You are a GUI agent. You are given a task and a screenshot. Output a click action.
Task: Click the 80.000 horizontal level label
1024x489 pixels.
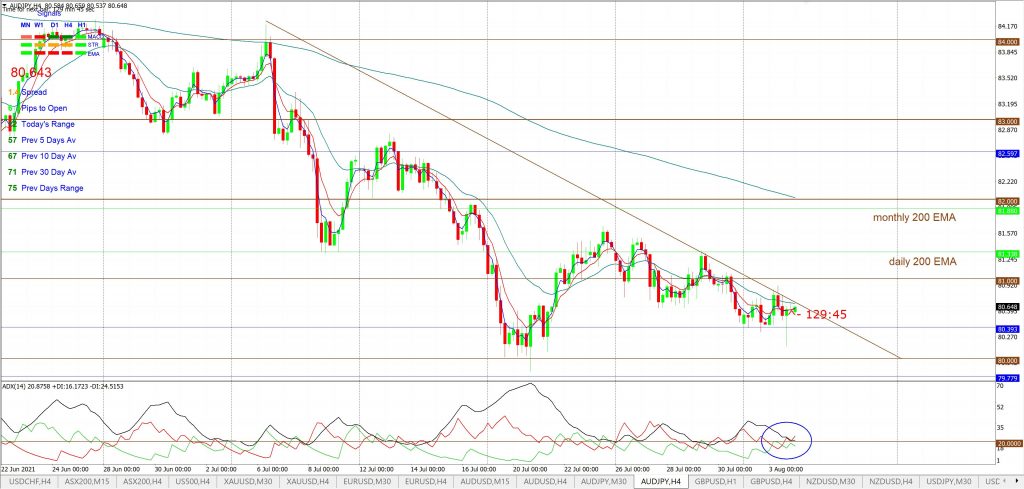pos(1008,360)
